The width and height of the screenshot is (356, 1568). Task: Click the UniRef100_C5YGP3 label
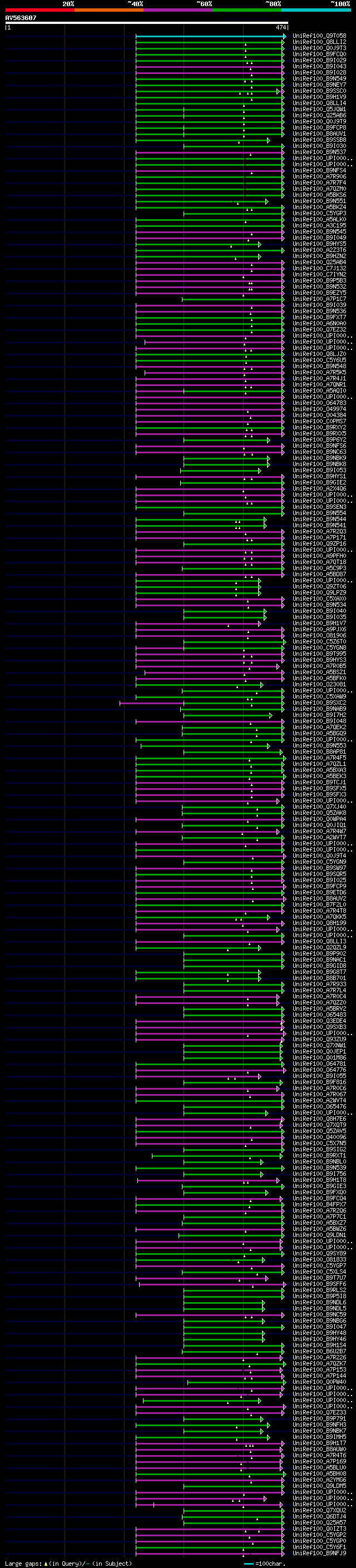[319, 214]
